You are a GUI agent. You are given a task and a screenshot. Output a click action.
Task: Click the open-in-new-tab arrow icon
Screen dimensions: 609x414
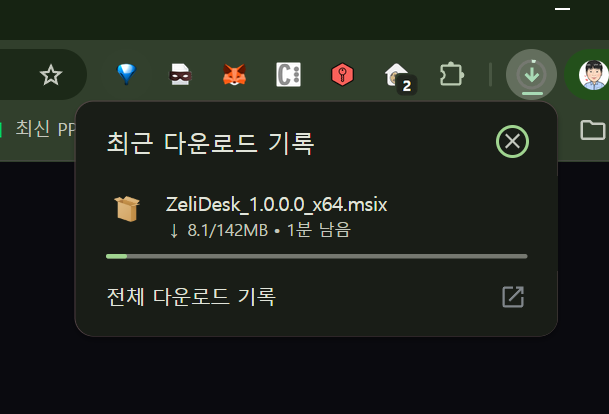513,297
